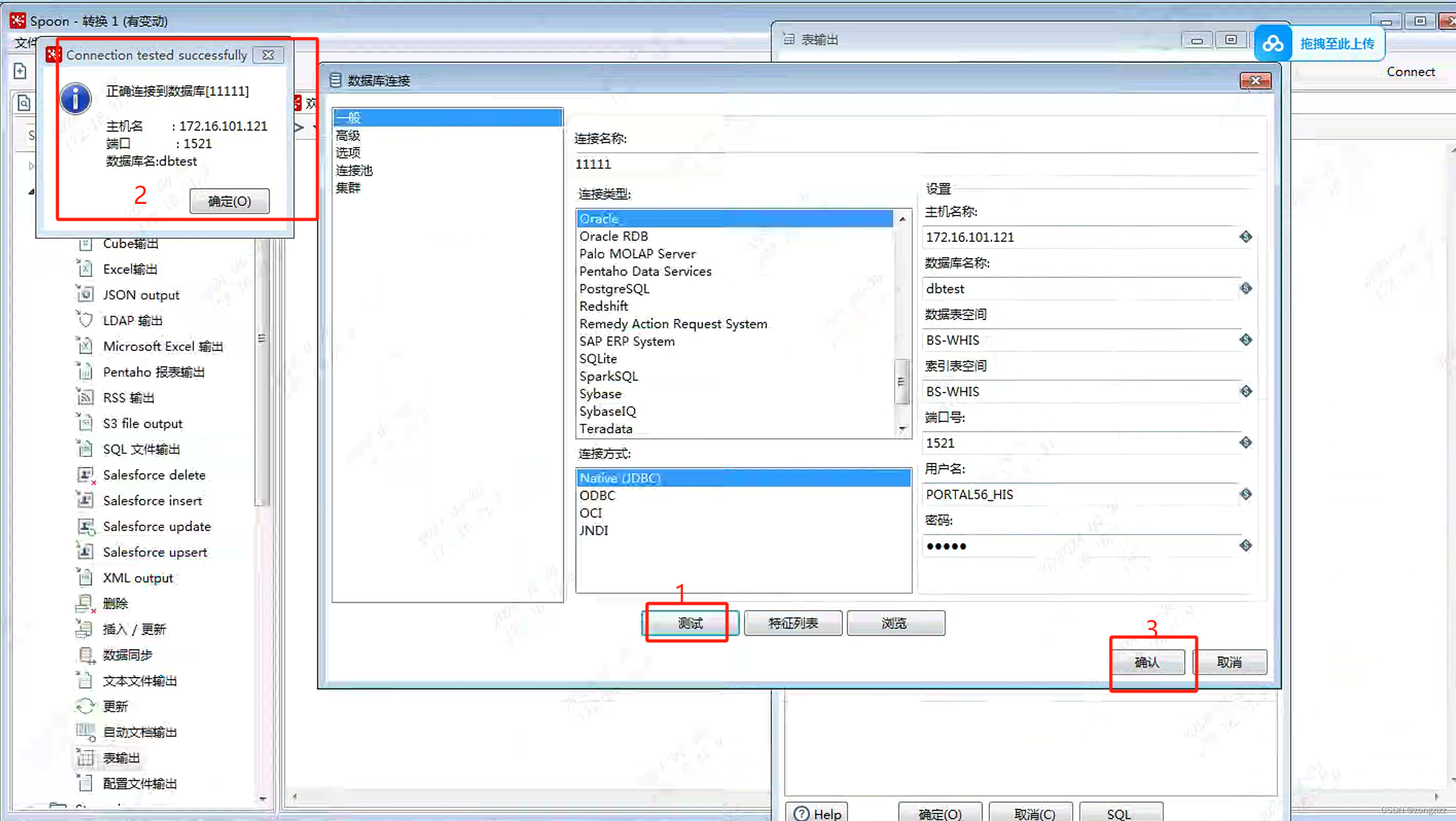Click the 特征列表 button
1456x821 pixels.
point(793,623)
